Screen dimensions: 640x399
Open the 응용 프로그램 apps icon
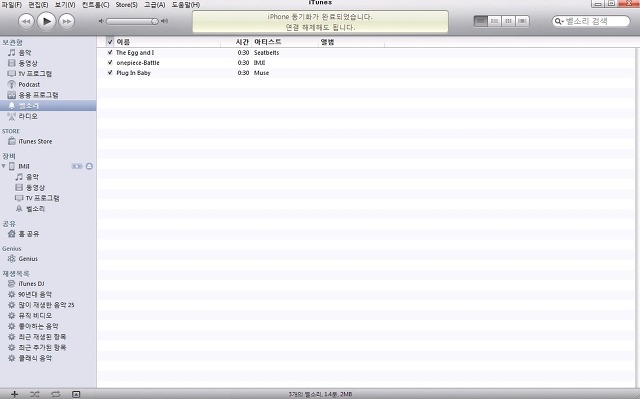tap(11, 95)
